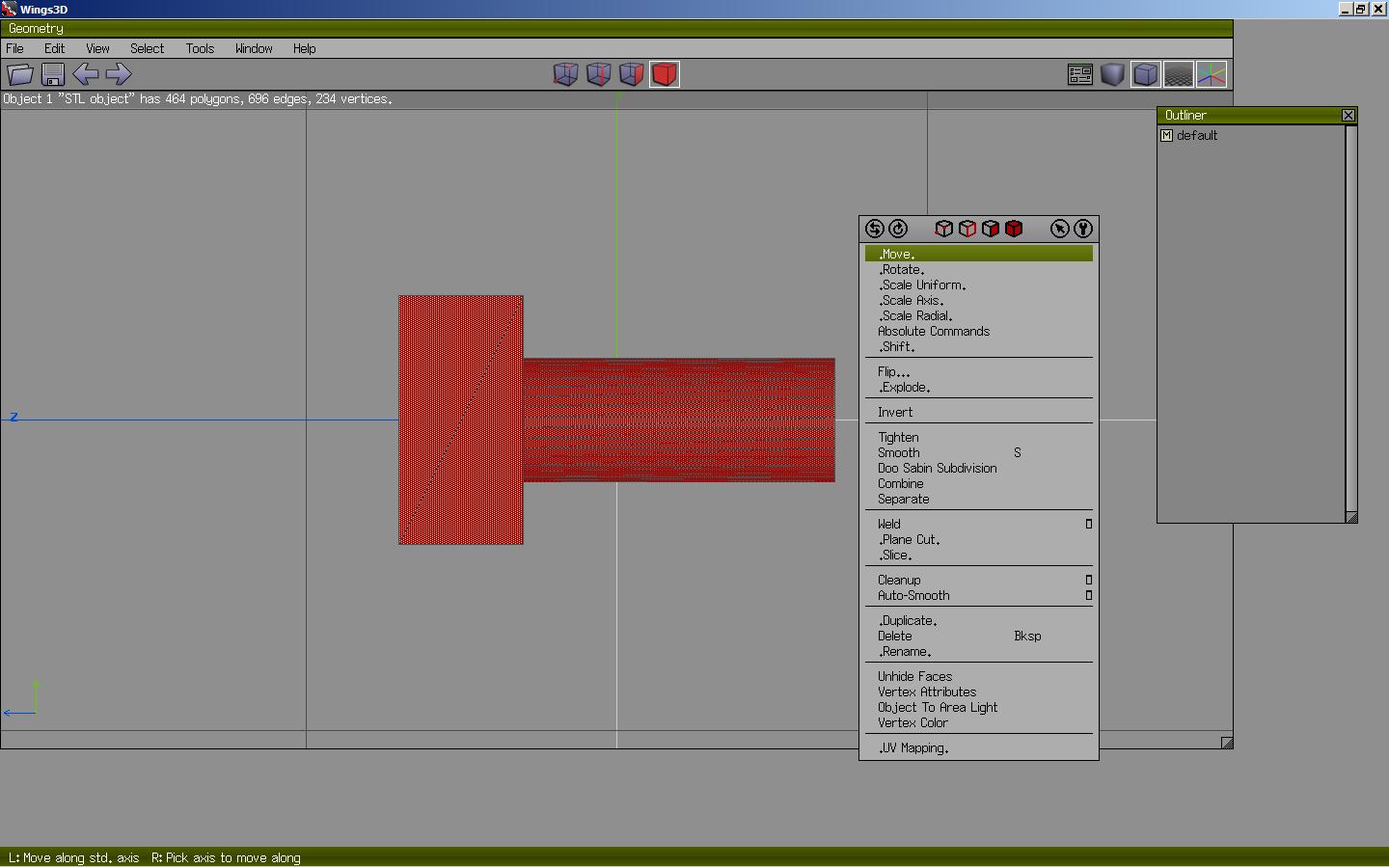Close the Outliner panel

point(1348,116)
